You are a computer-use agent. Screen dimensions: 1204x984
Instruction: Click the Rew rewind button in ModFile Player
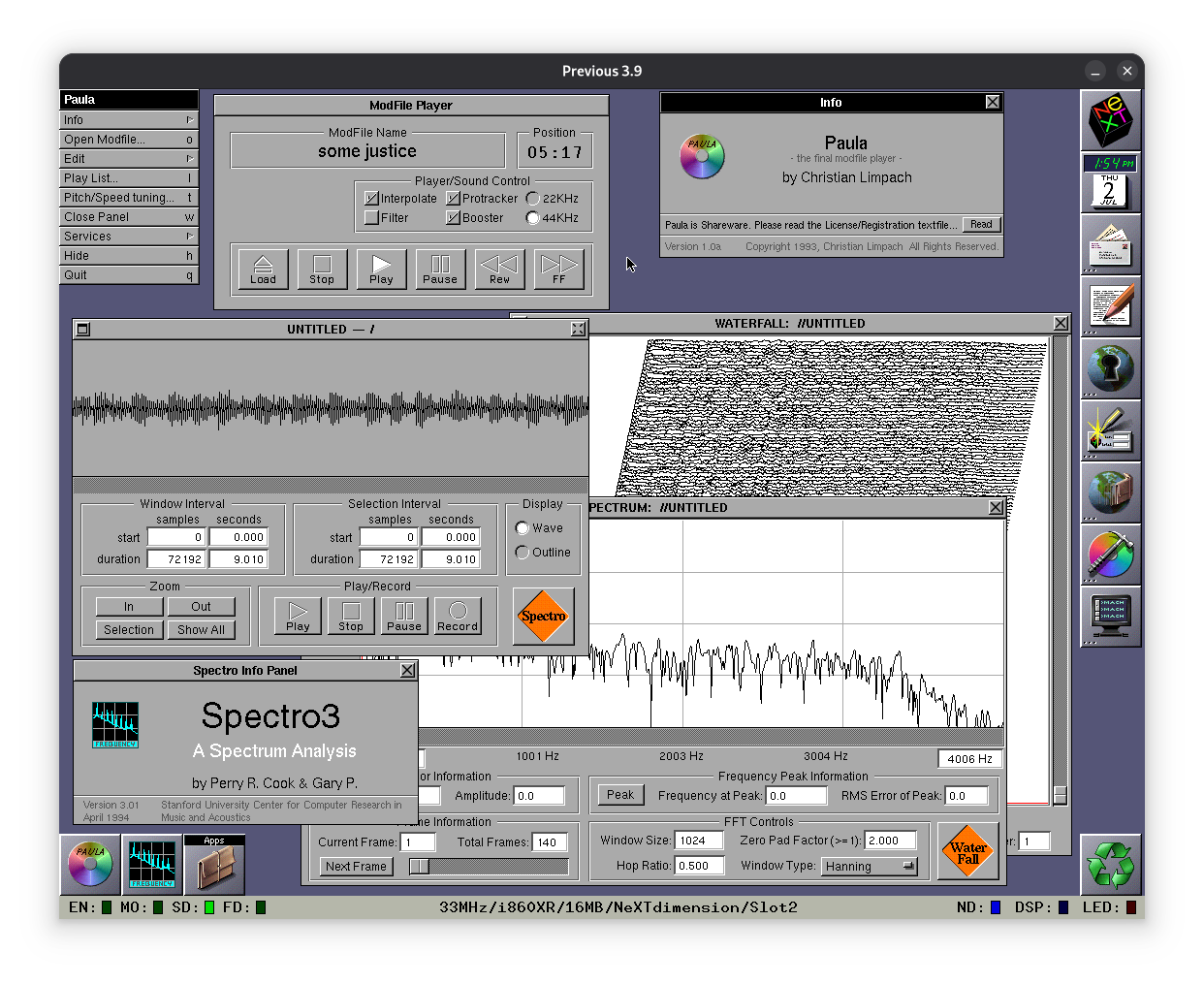pyautogui.click(x=499, y=269)
